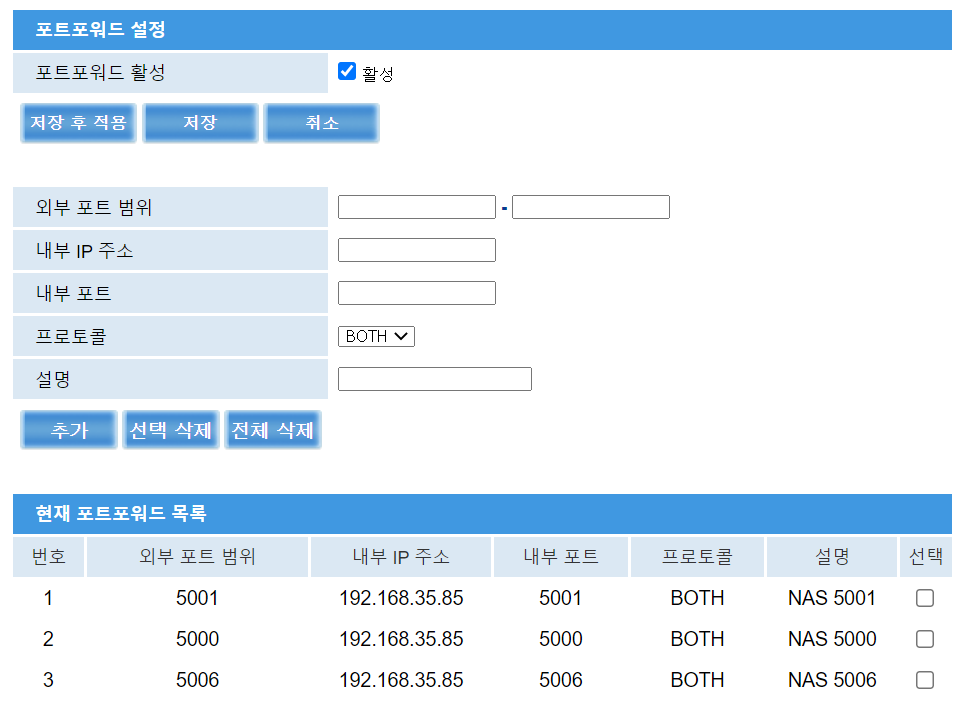This screenshot has width=975, height=723.
Task: Click the 설명 text field
Action: (x=434, y=379)
